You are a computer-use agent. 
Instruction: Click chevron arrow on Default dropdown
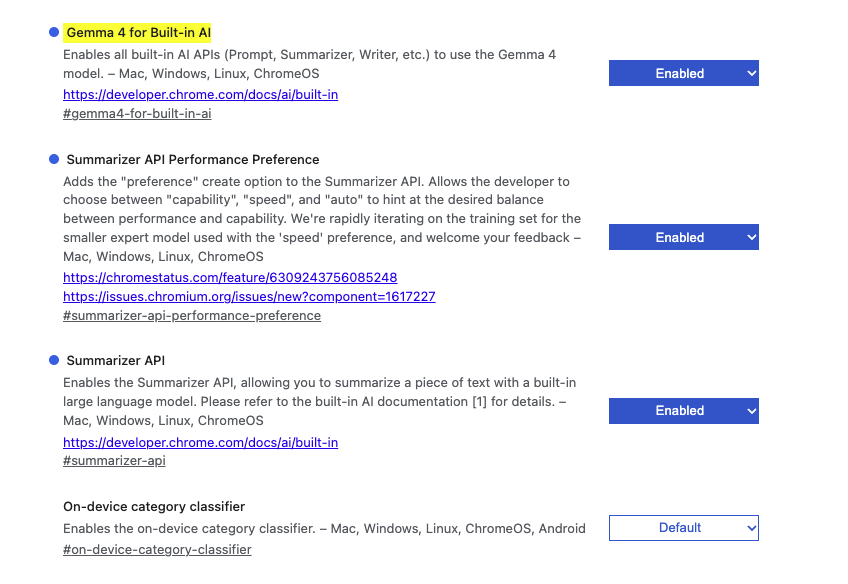(x=751, y=528)
